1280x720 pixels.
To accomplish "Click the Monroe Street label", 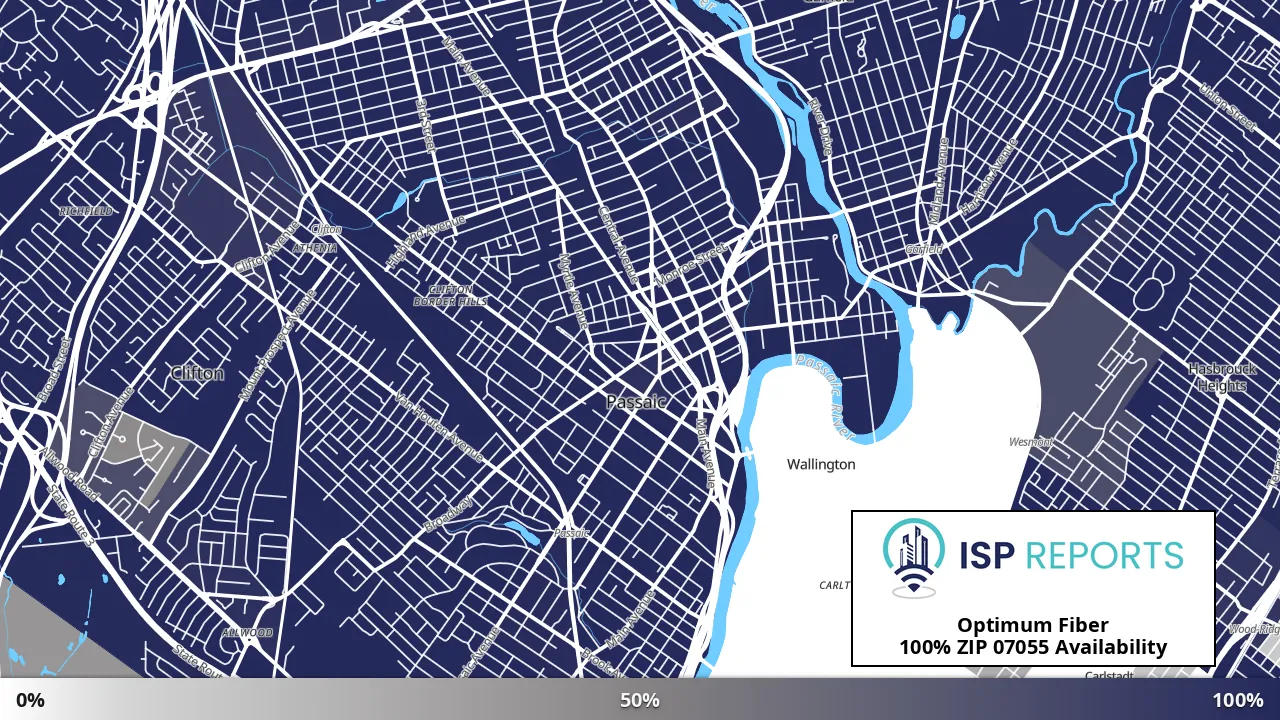I will click(x=691, y=265).
